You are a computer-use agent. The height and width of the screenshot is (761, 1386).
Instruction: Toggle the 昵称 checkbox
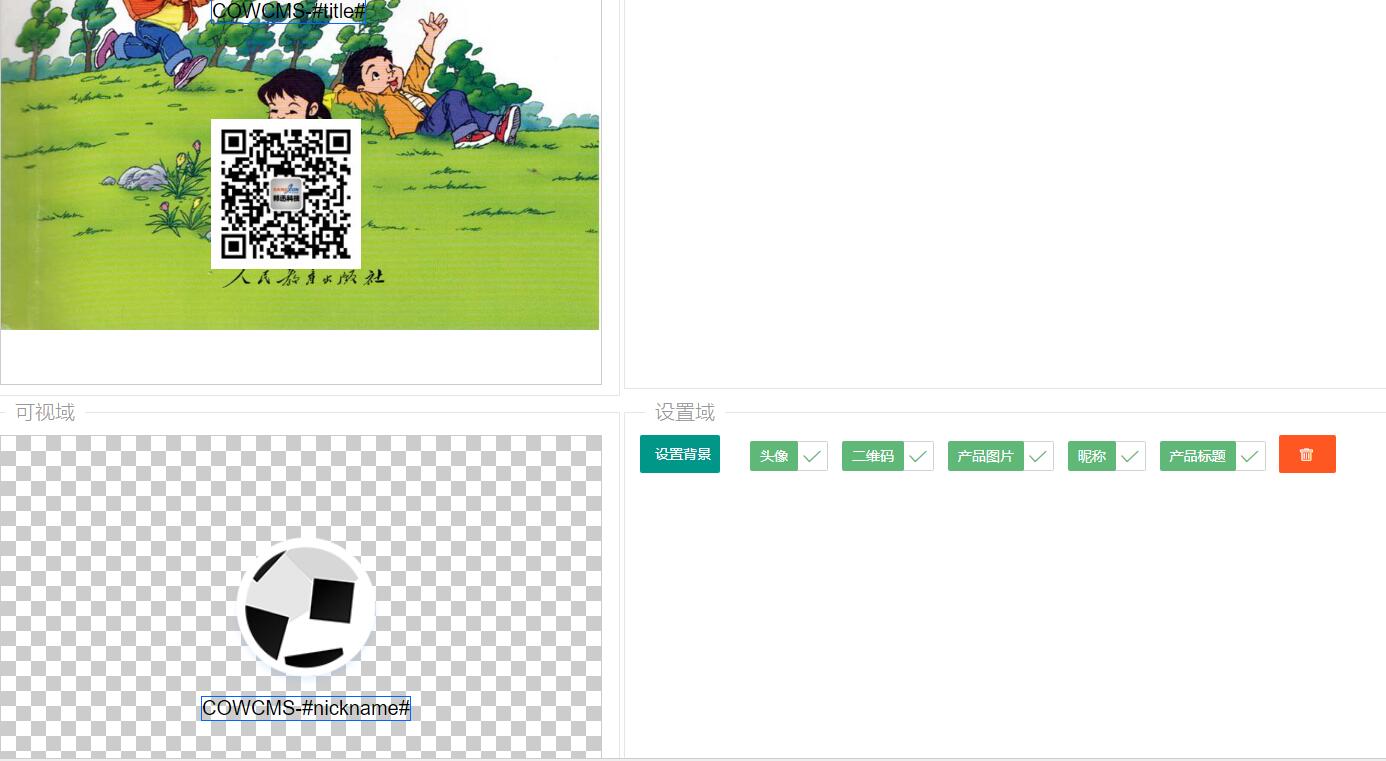(x=1106, y=456)
